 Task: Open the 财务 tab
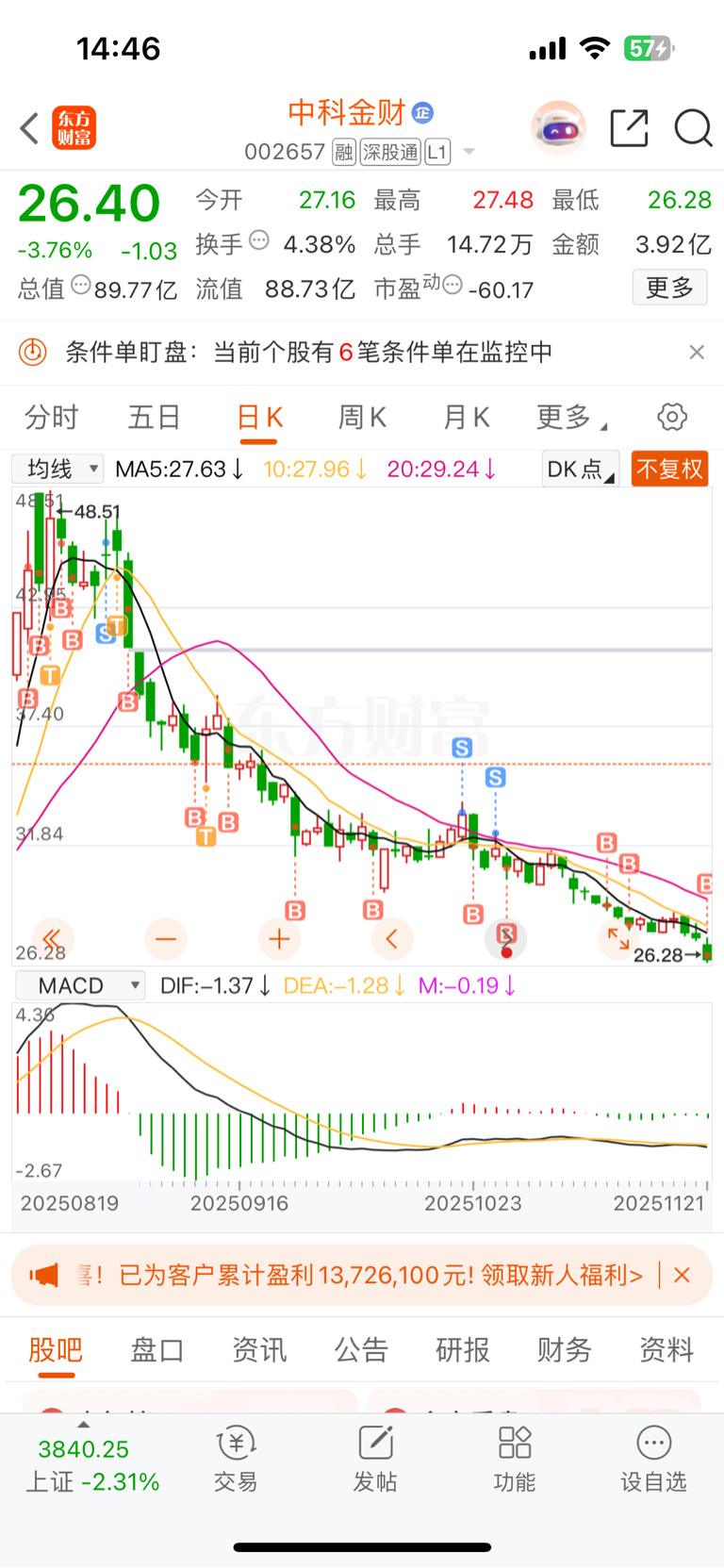pos(565,1350)
